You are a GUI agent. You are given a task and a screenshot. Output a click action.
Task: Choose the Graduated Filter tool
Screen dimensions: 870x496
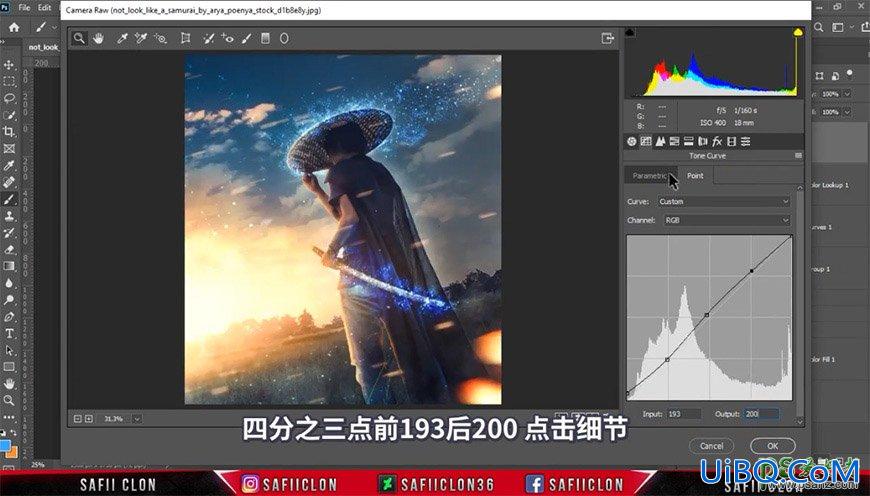[265, 38]
